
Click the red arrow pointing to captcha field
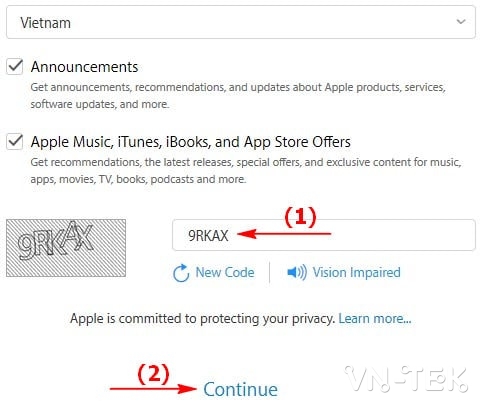pos(284,234)
